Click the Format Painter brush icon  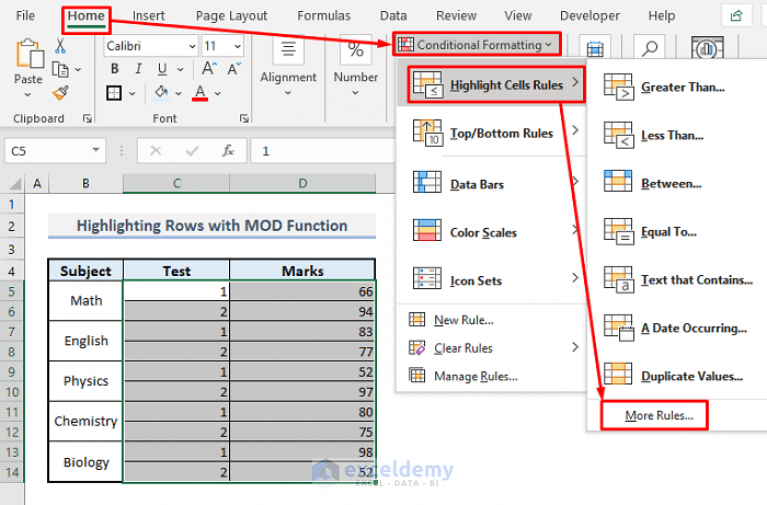click(61, 93)
